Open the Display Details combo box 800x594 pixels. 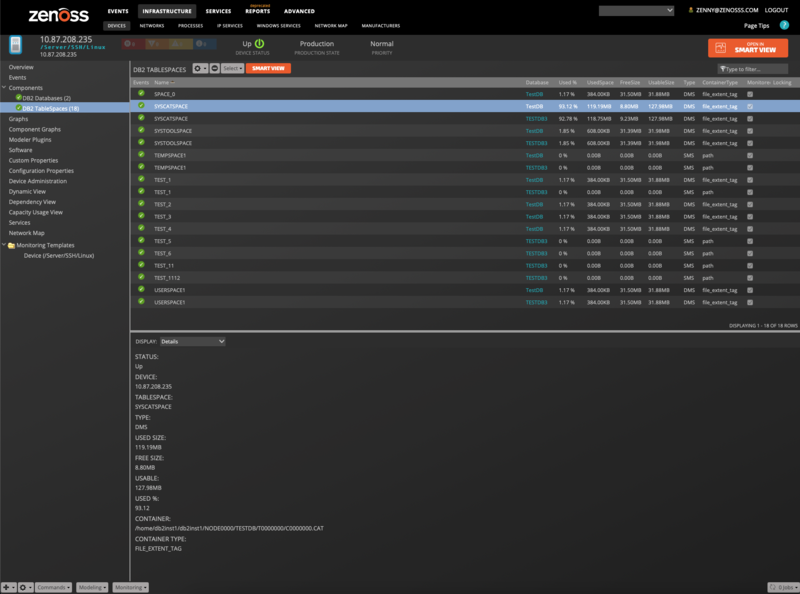[x=192, y=341]
